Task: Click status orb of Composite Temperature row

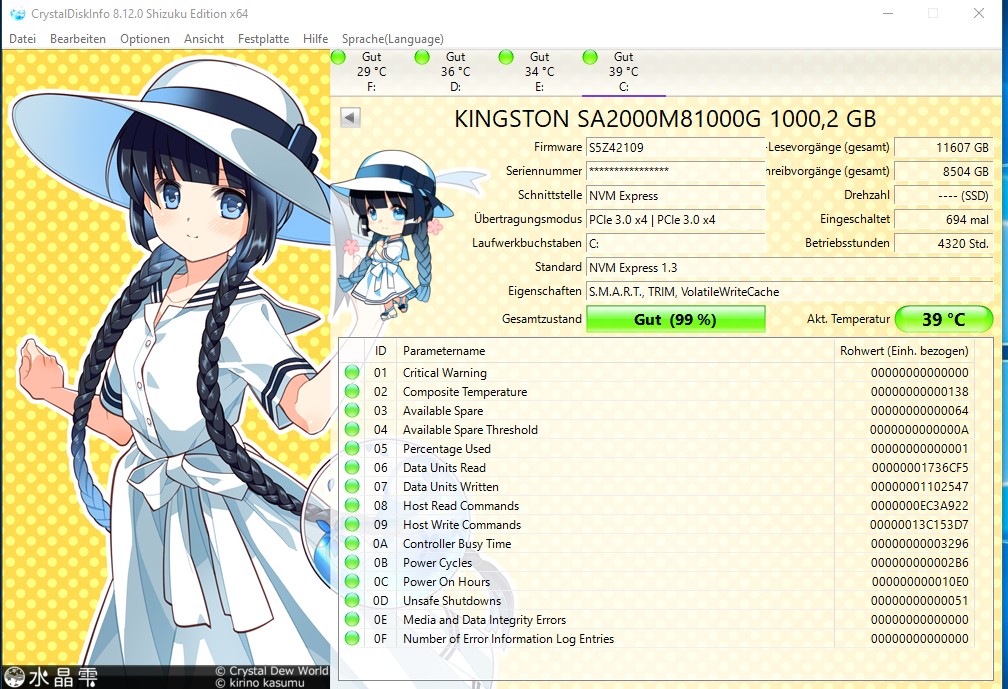Action: 352,391
